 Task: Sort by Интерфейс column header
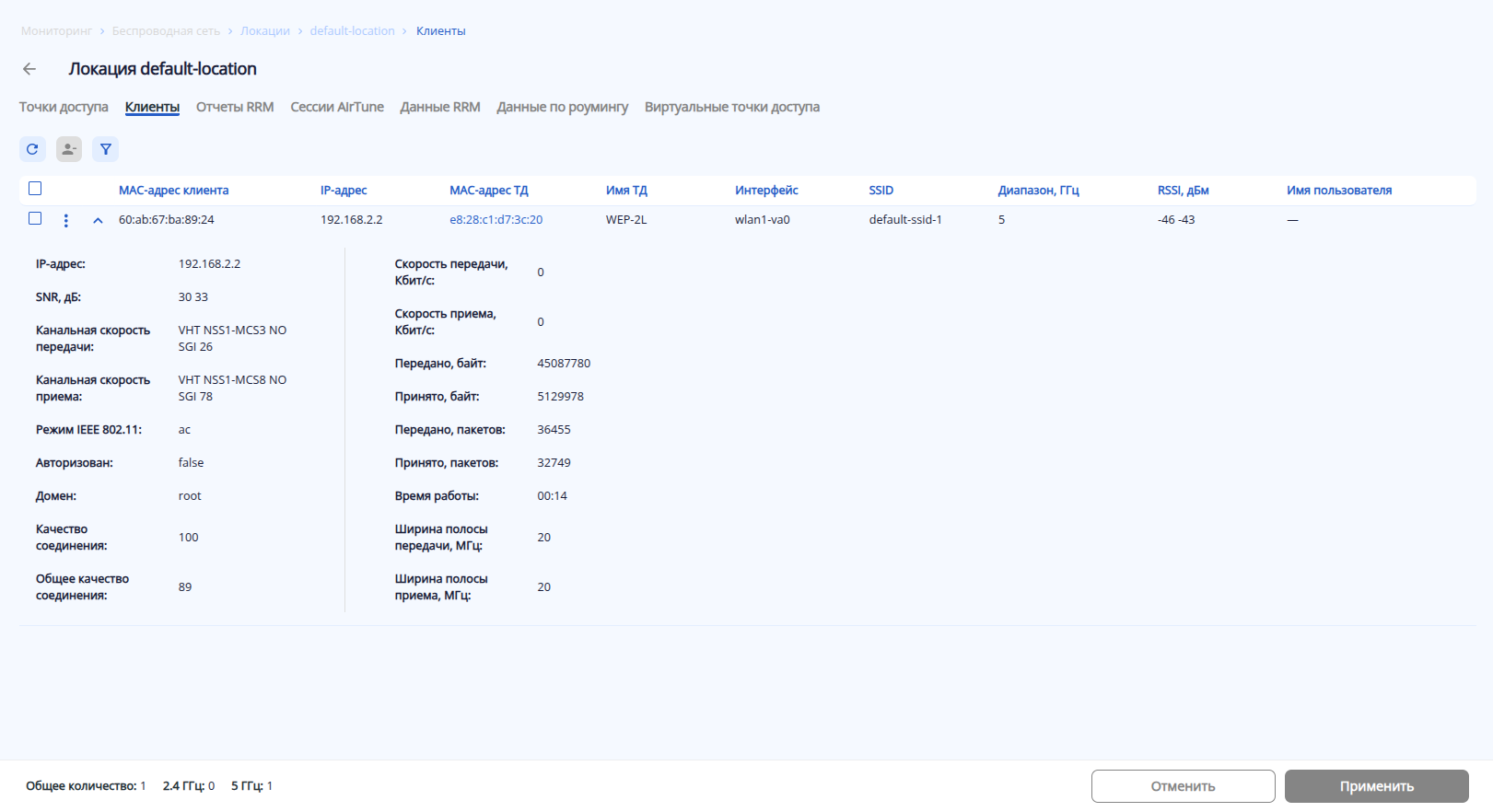coord(766,191)
